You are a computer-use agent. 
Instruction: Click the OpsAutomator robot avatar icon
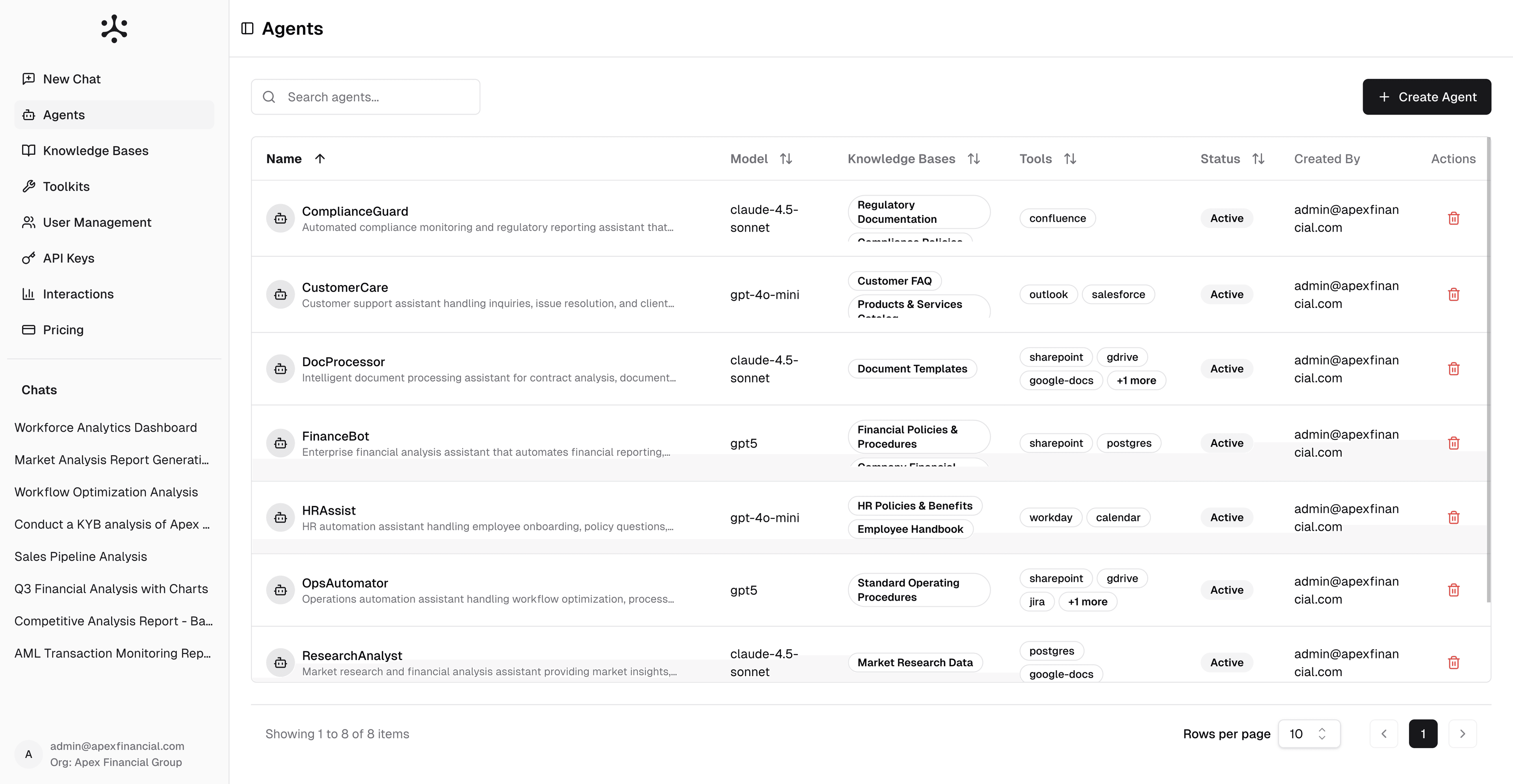coord(281,590)
